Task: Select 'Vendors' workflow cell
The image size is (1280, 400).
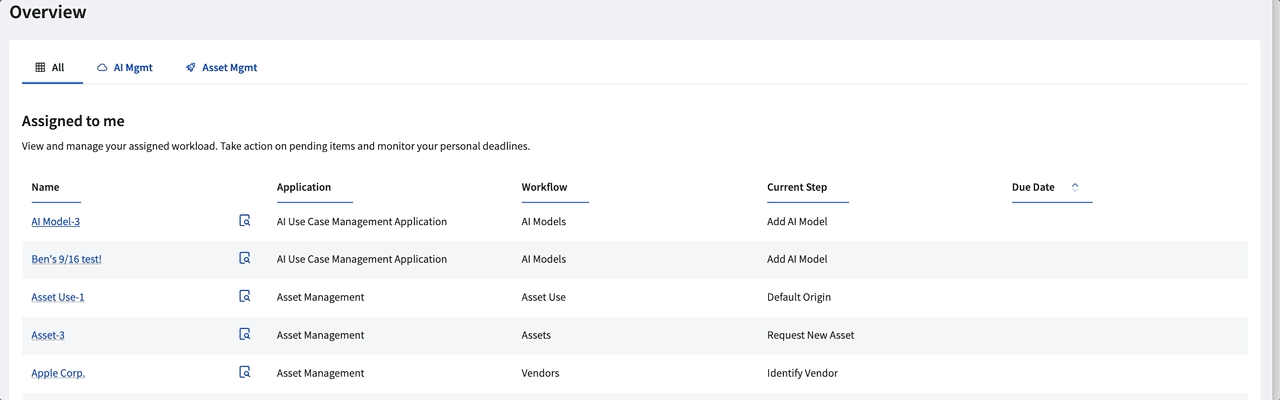Action: coord(540,373)
